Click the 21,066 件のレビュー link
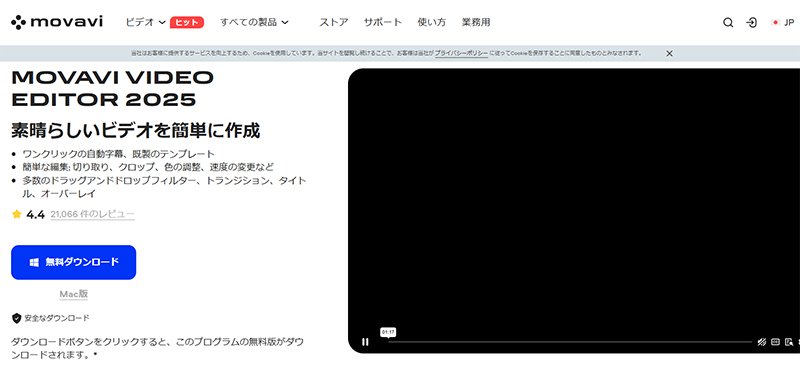800x378 pixels. pos(92,214)
